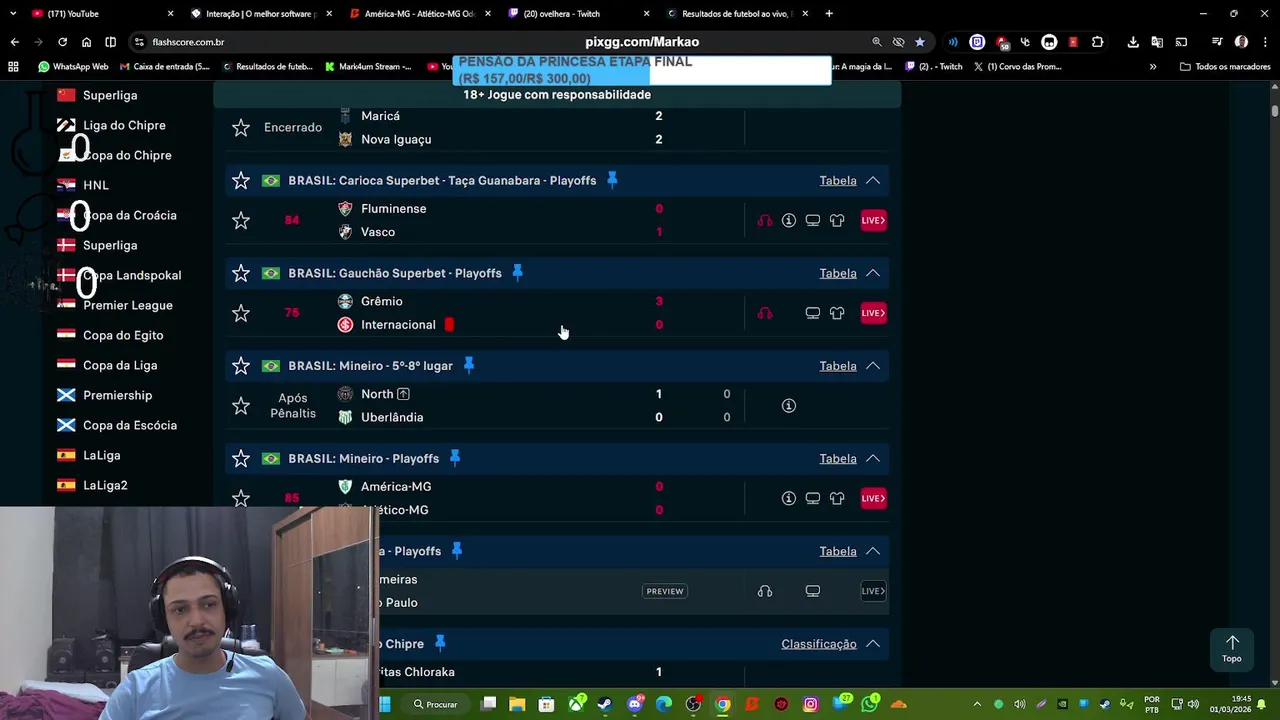The height and width of the screenshot is (720, 1280).
Task: Open Tabela link for Carioca Taça Guanabara
Action: (x=838, y=181)
